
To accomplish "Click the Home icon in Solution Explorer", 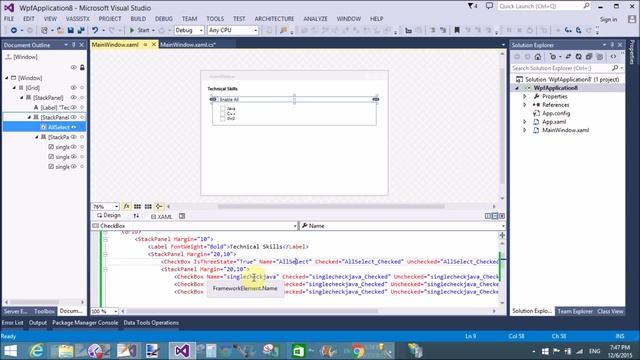I will 538,57.
